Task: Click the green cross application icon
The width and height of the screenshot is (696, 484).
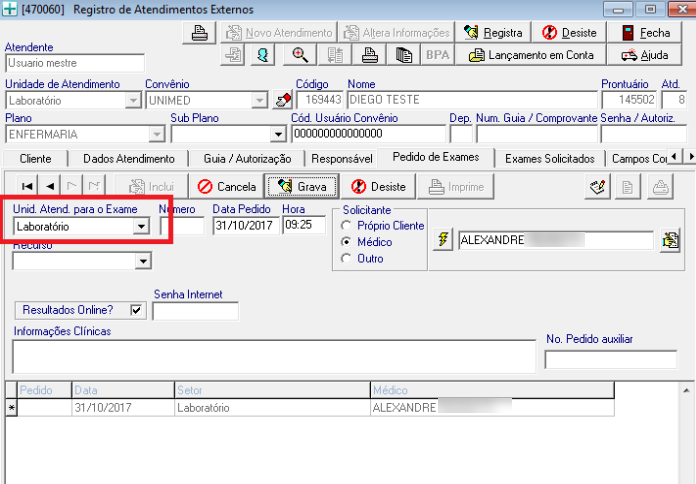Action: [9, 9]
